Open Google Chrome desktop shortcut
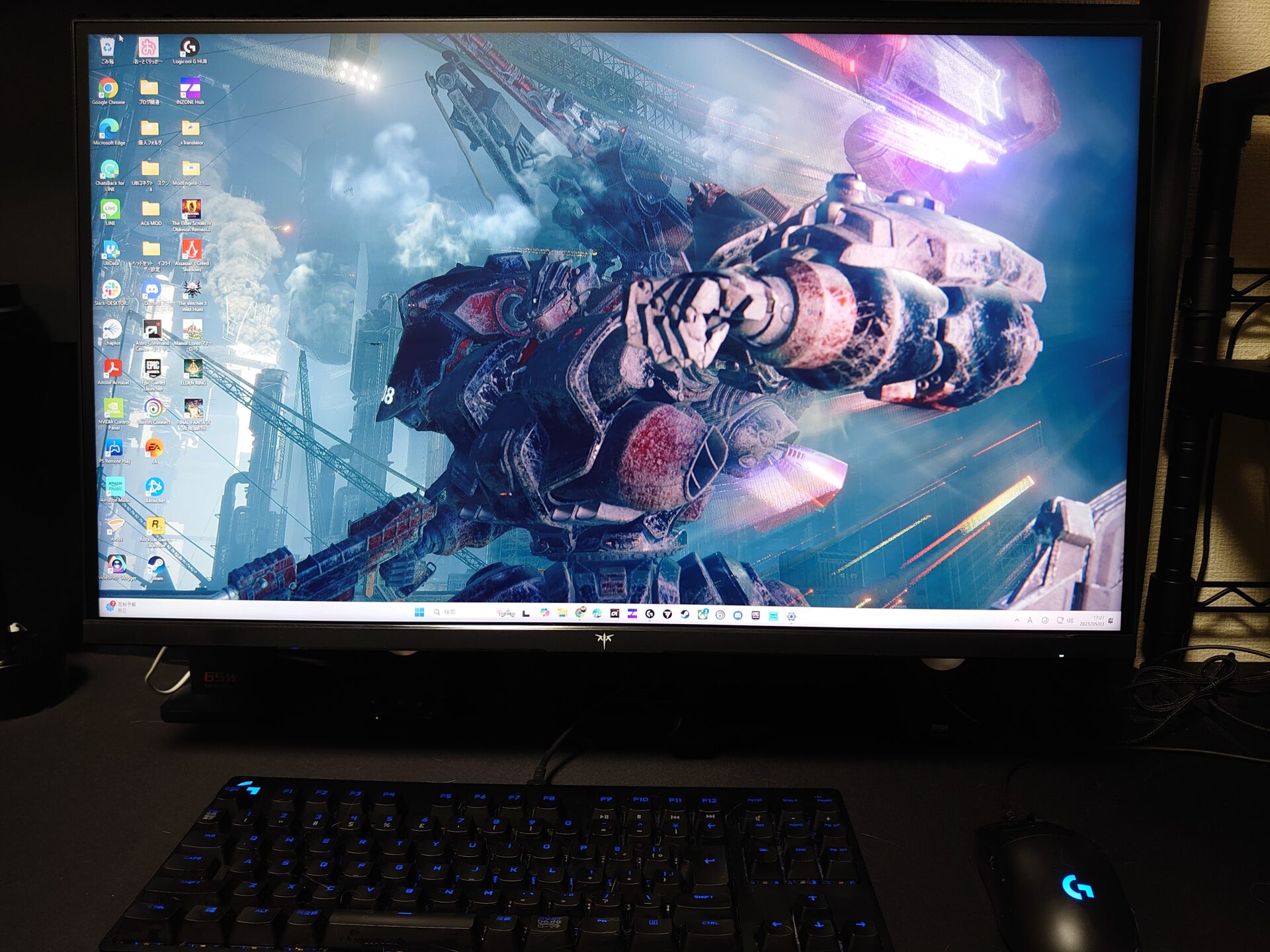Viewport: 1270px width, 952px height. [108, 91]
